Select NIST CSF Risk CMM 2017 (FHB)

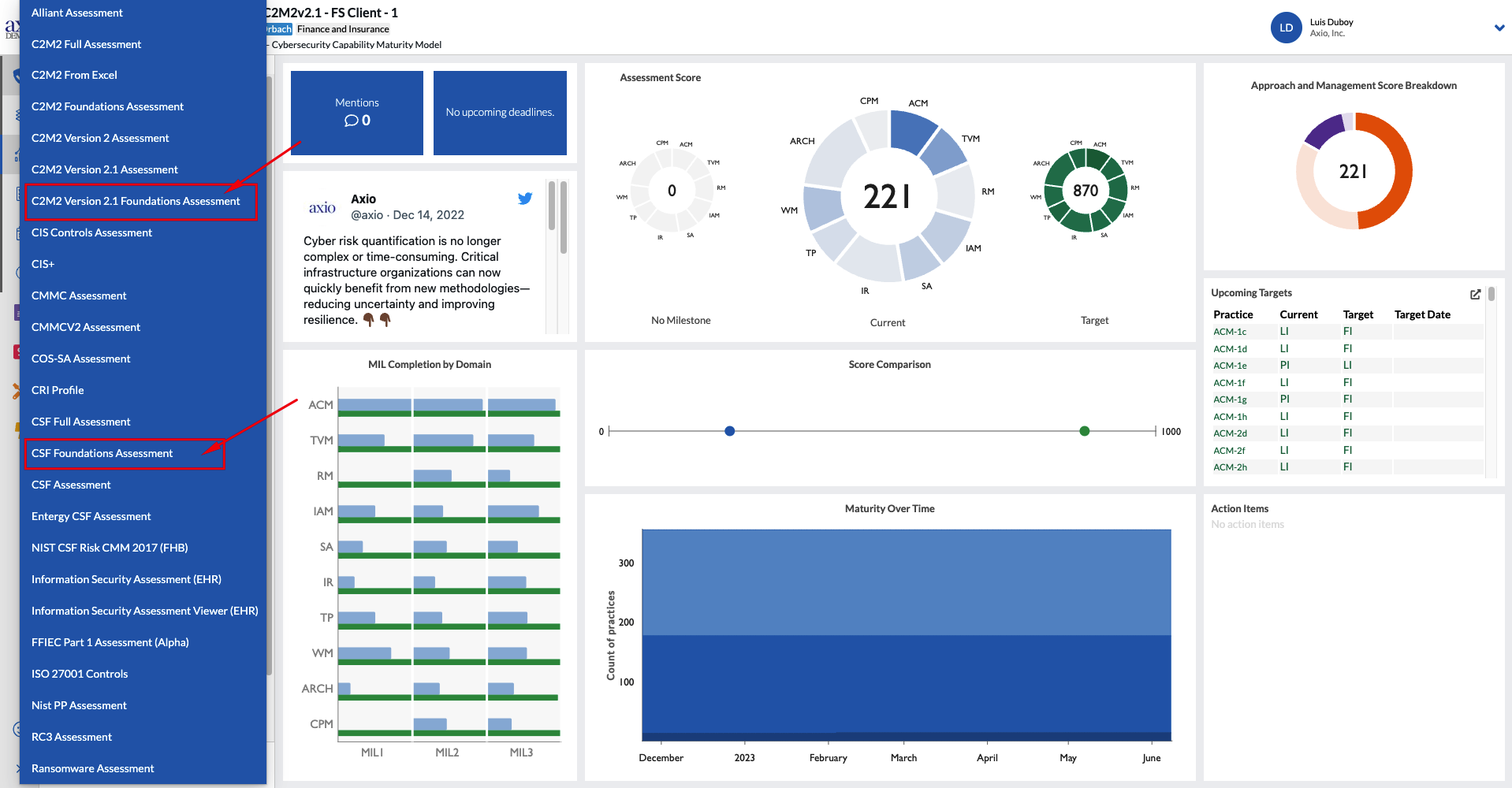pos(110,548)
